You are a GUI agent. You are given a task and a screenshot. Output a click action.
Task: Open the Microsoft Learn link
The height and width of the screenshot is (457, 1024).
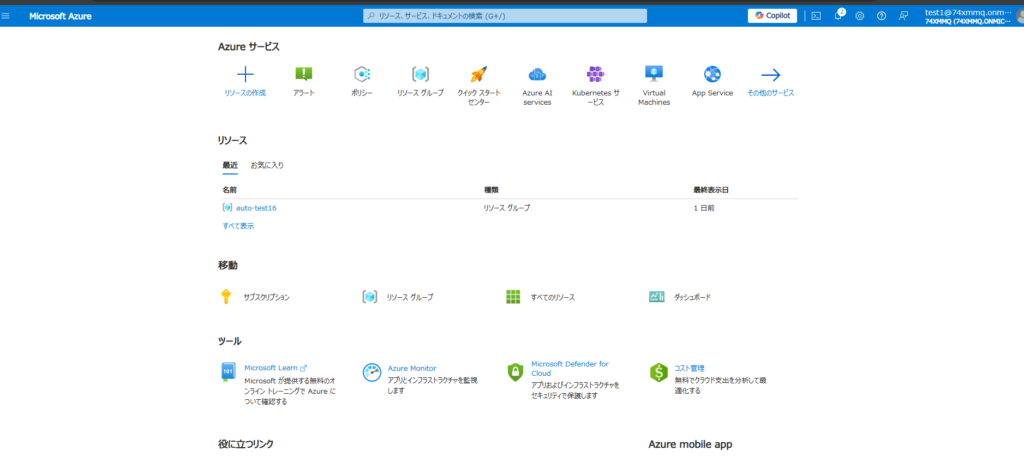275,368
